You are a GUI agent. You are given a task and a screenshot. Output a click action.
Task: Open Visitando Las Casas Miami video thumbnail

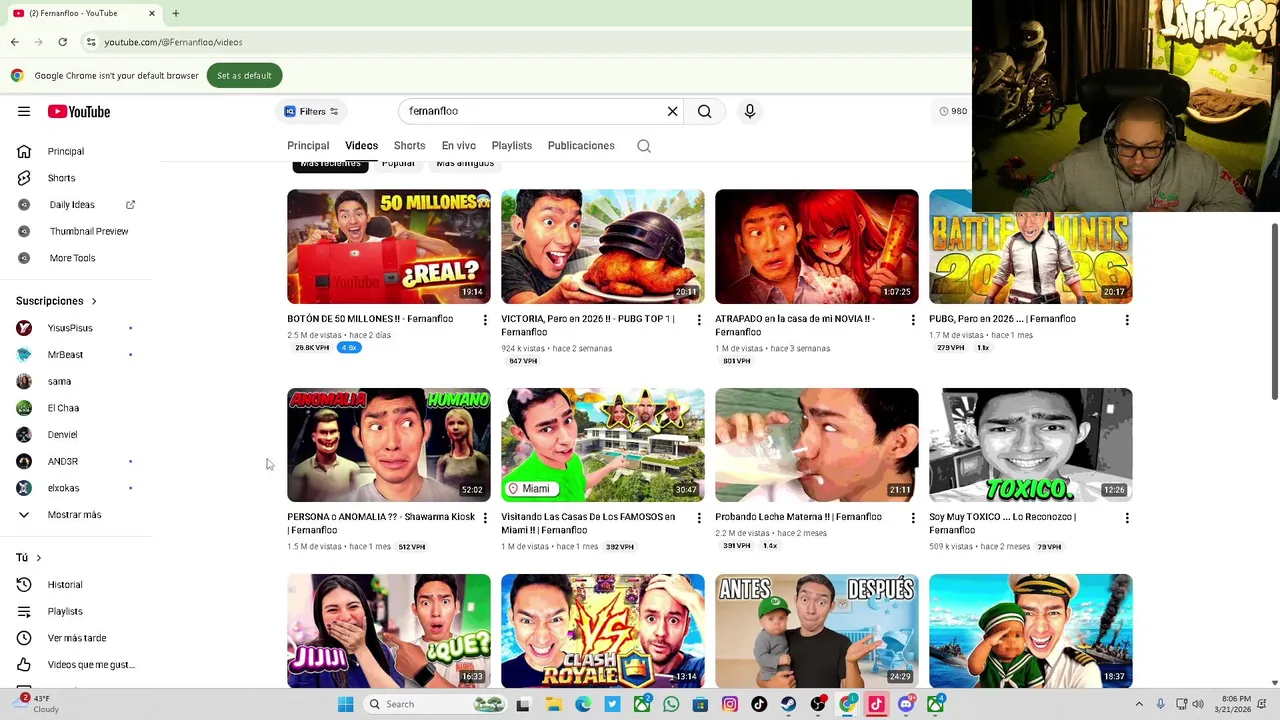coord(603,445)
